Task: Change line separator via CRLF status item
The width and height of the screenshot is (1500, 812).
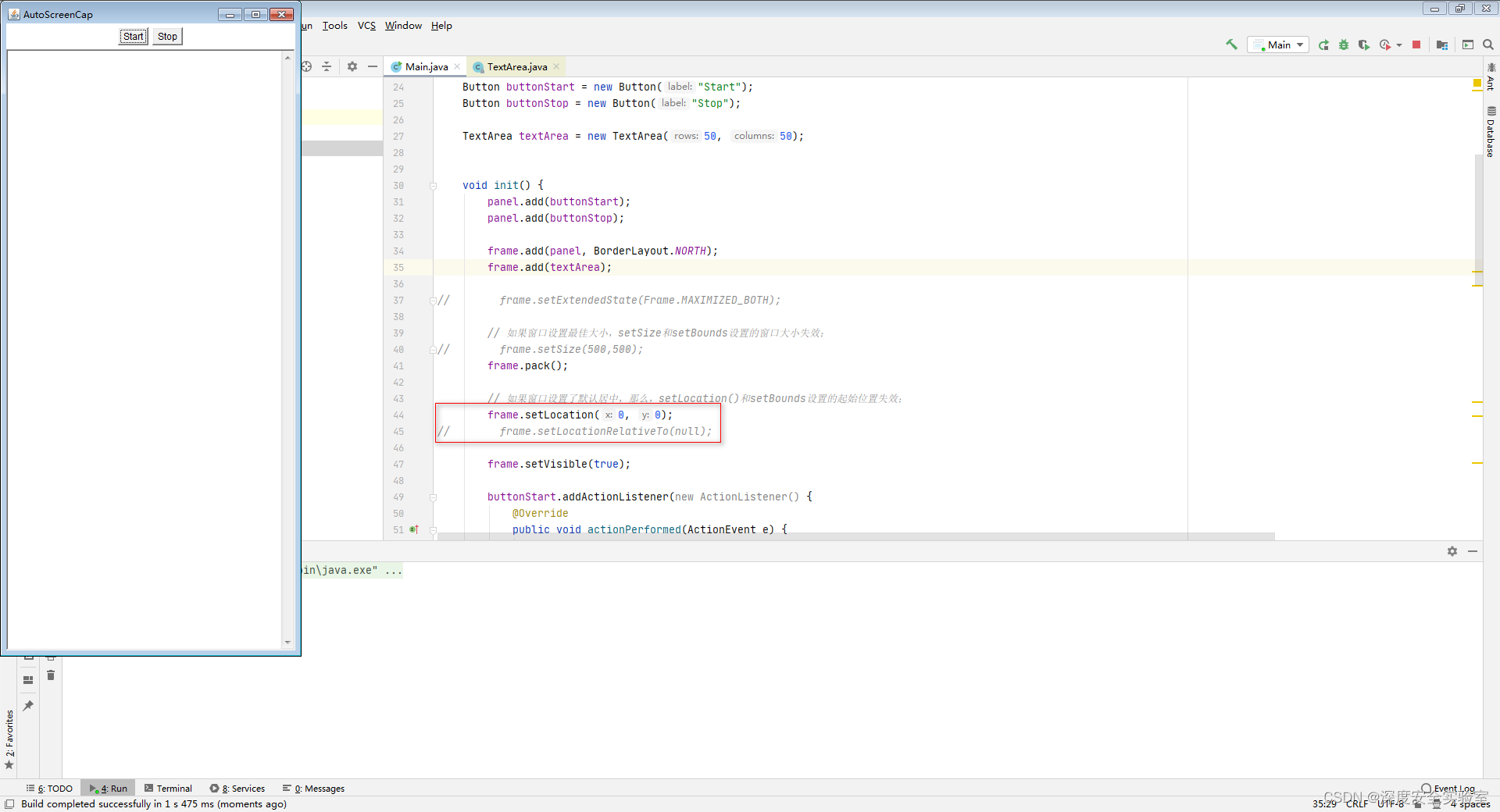Action: click(1358, 803)
